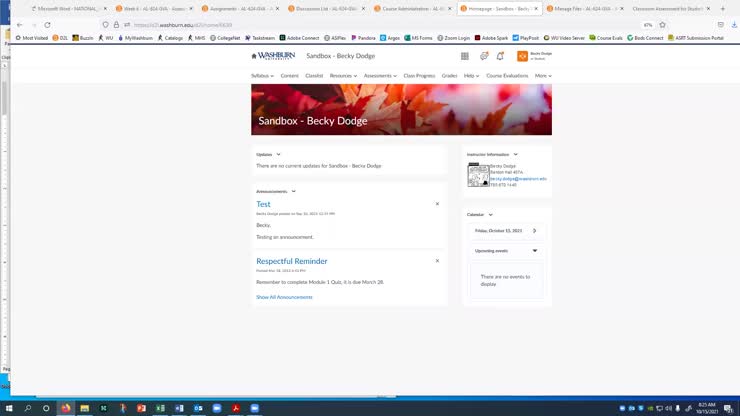Open Classlist in course navbar
The image size is (740, 416).
click(314, 76)
